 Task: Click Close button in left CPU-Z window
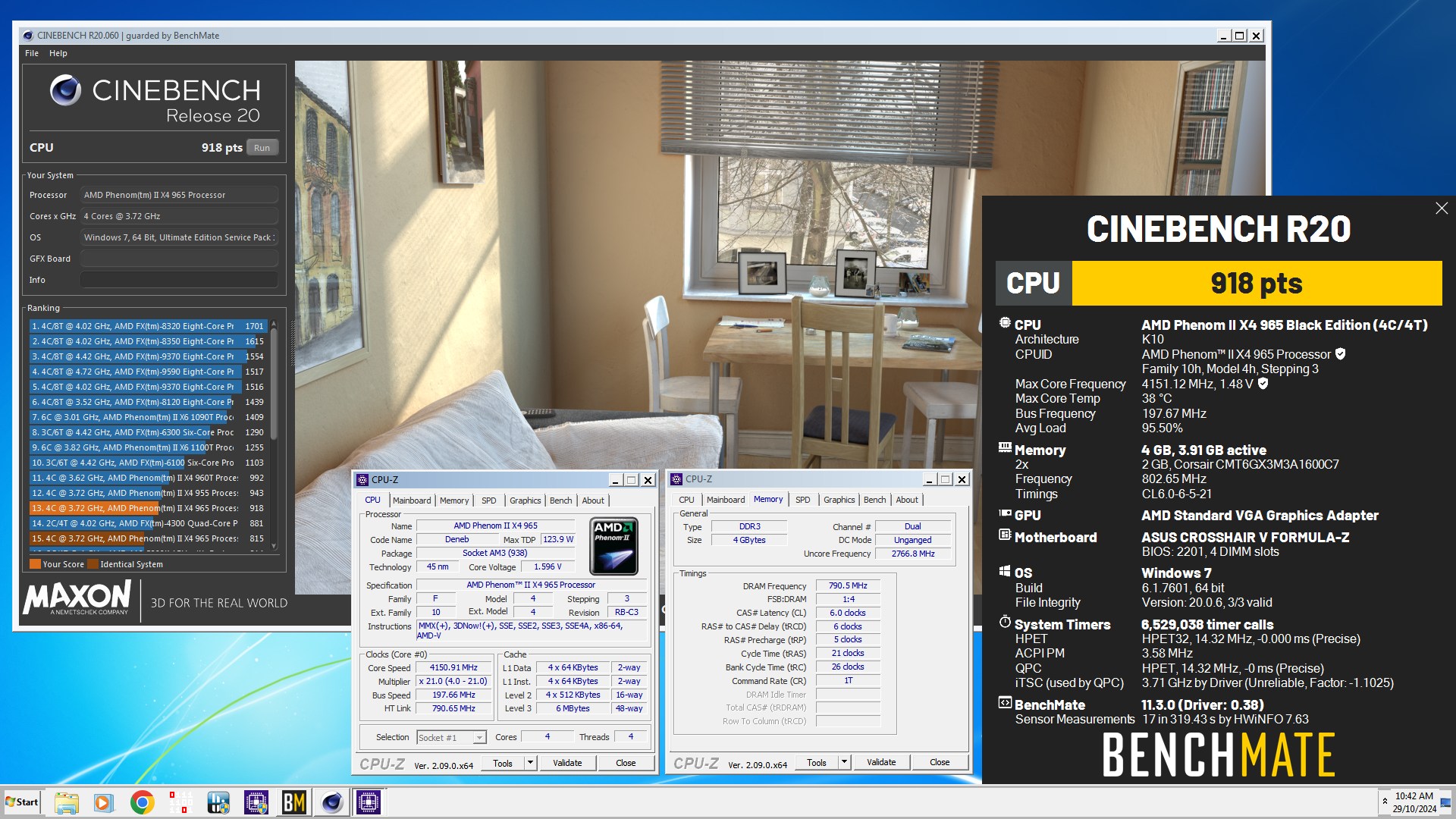pos(626,764)
